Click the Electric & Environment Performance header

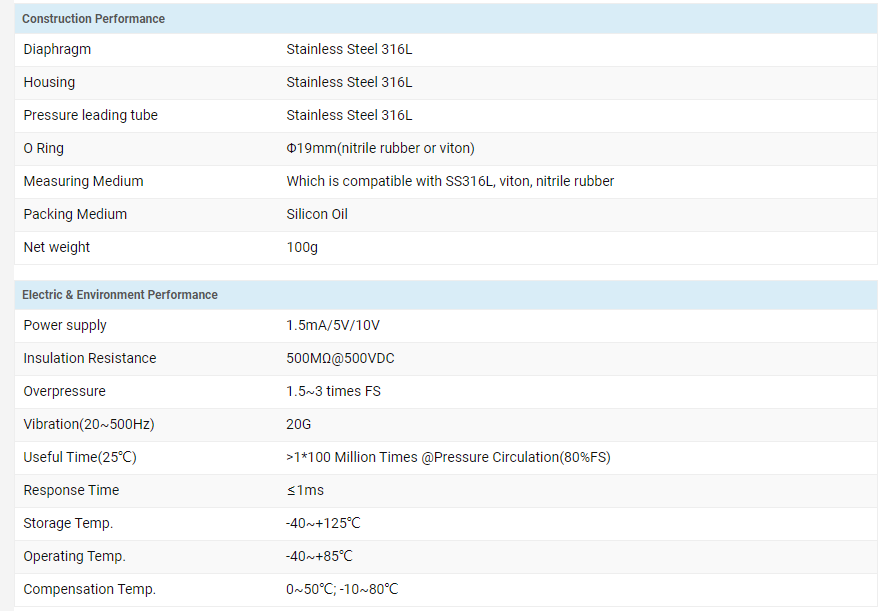click(119, 295)
